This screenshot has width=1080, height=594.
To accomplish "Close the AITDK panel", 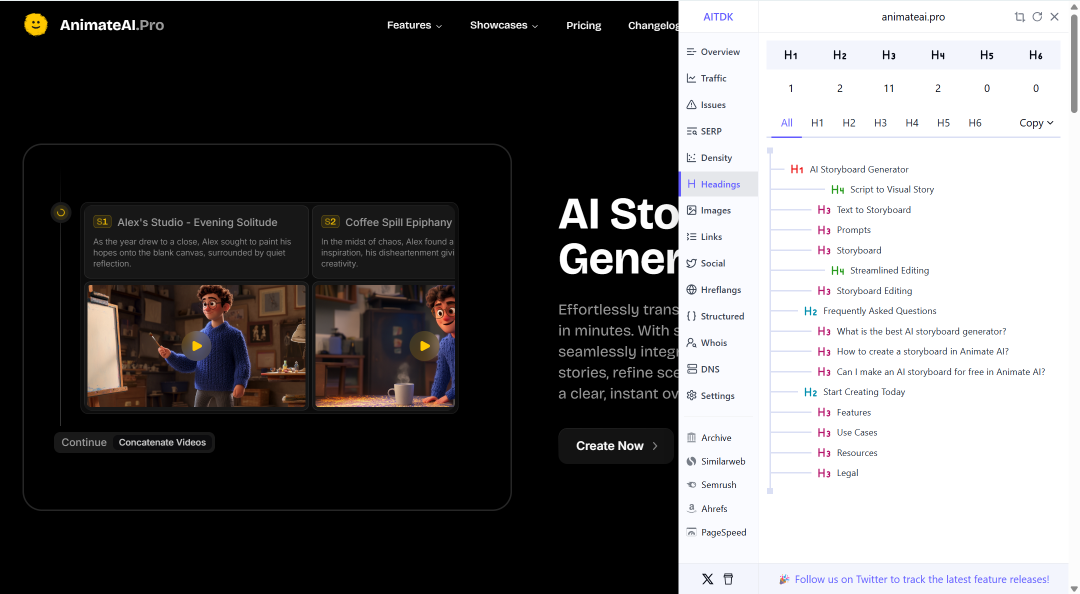I will (x=1055, y=17).
